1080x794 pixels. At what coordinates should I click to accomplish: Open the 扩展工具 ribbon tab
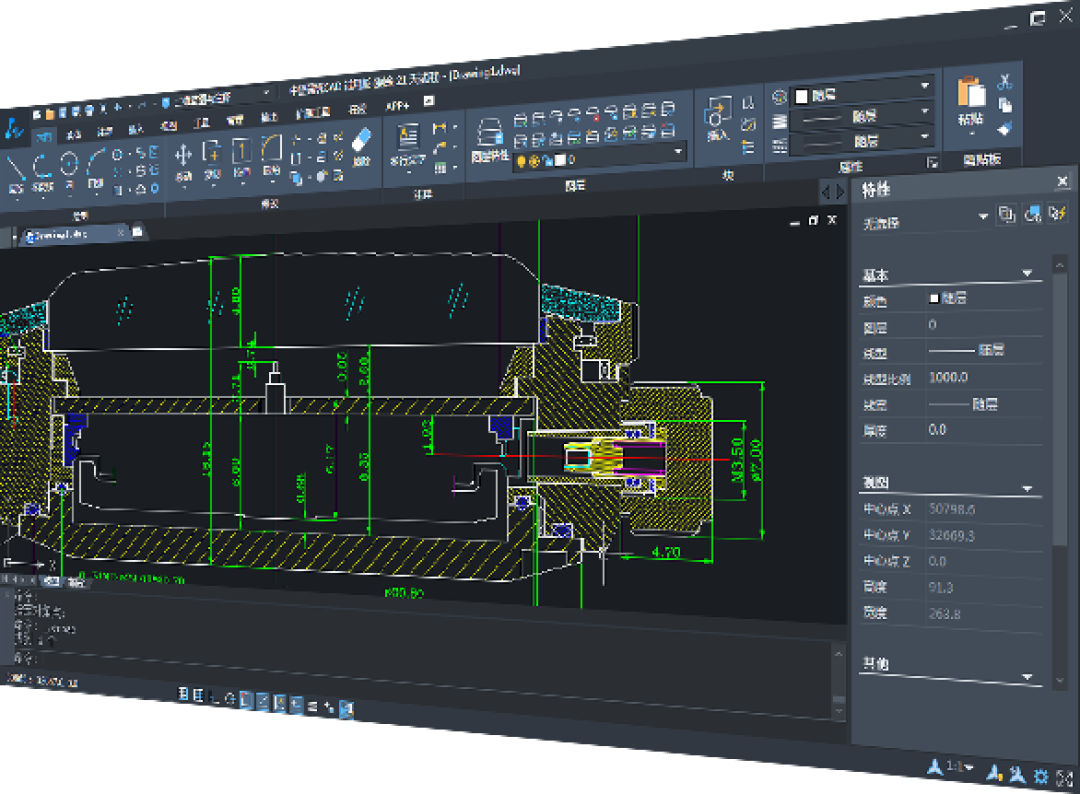(x=313, y=112)
